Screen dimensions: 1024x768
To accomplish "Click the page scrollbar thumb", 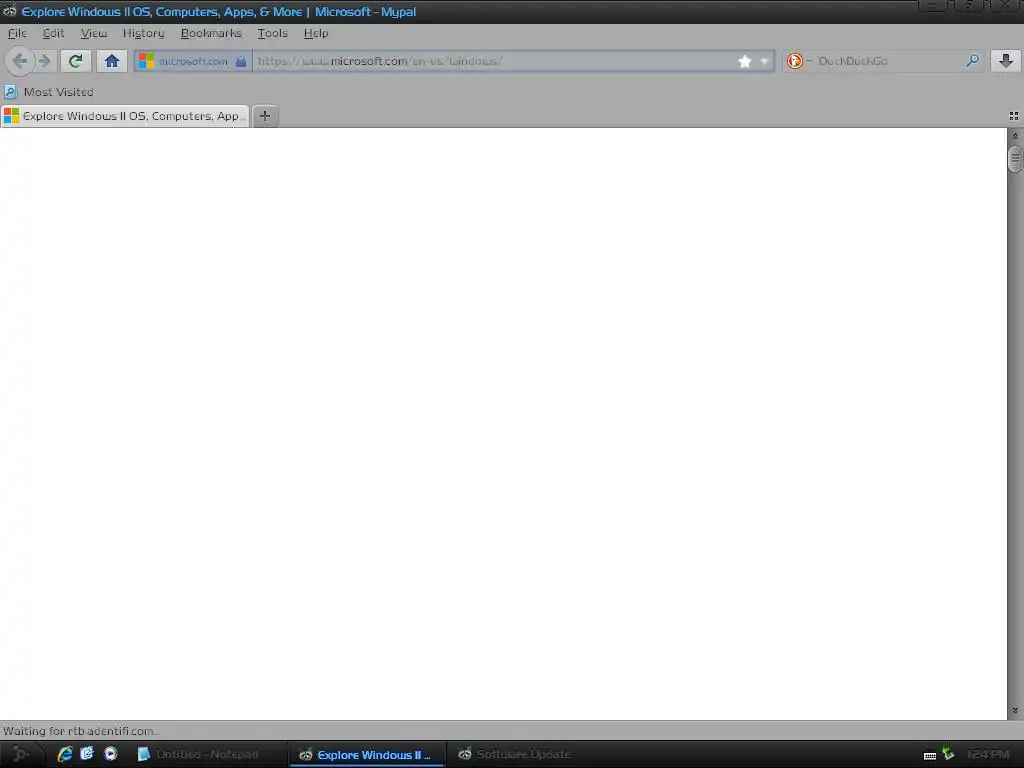I will (x=1015, y=159).
